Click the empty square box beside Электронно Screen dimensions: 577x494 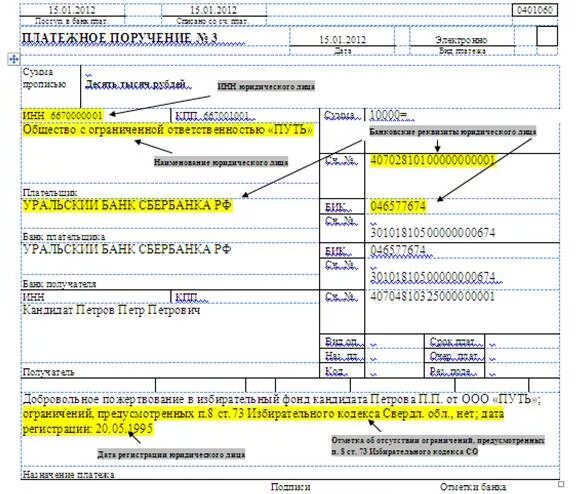pyautogui.click(x=547, y=36)
